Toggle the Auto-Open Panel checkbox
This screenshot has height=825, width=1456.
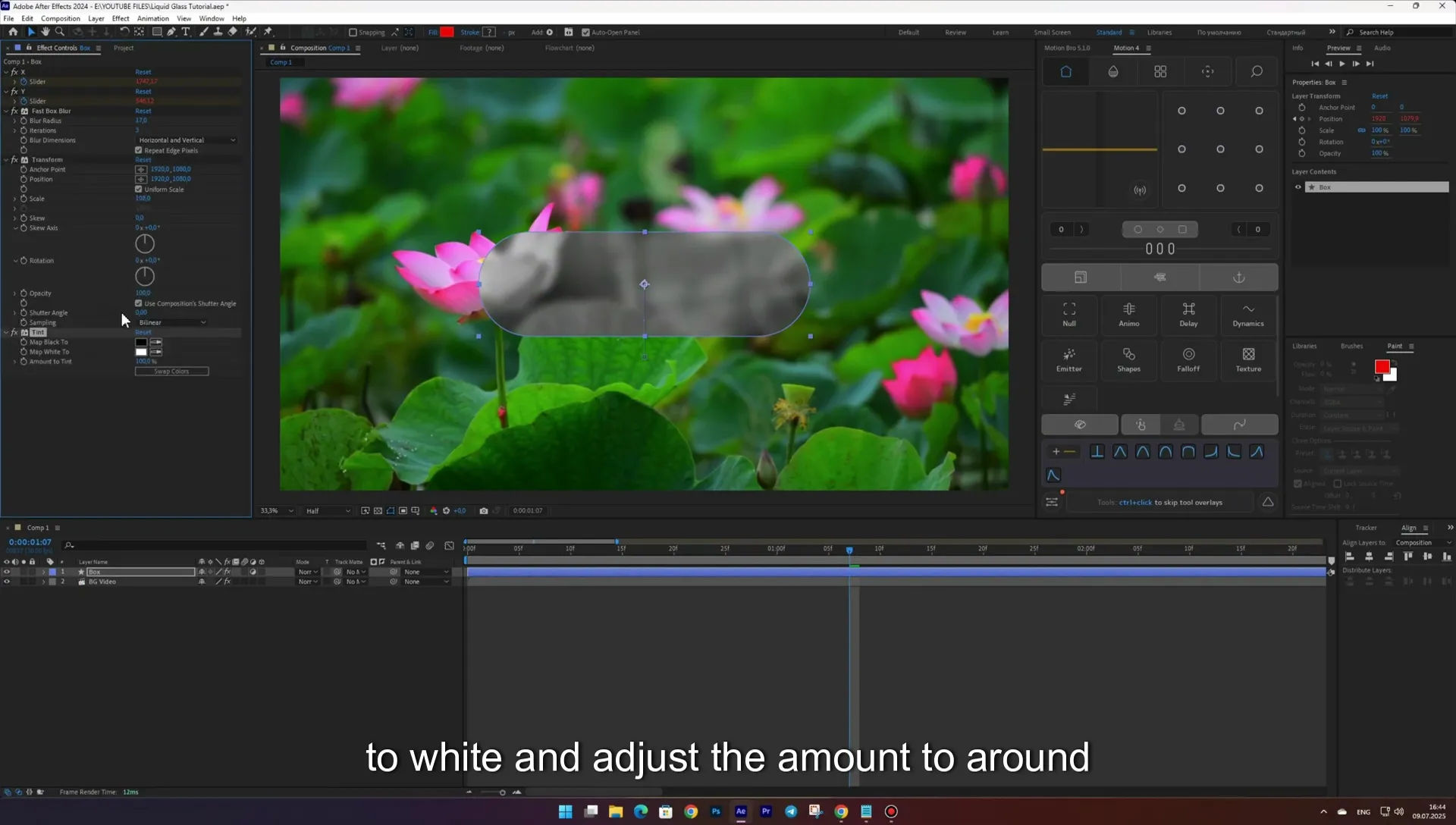(585, 33)
